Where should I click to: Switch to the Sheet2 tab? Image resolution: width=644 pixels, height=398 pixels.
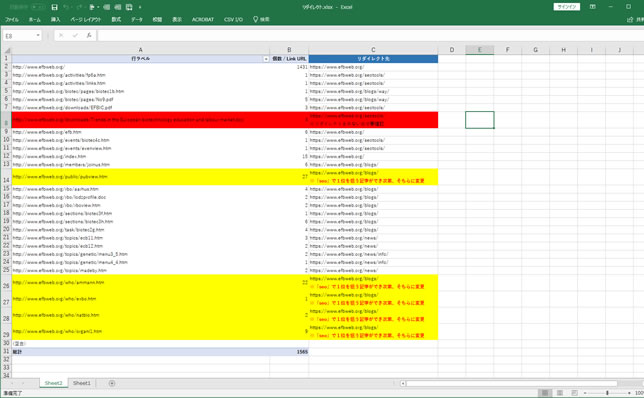[x=53, y=383]
